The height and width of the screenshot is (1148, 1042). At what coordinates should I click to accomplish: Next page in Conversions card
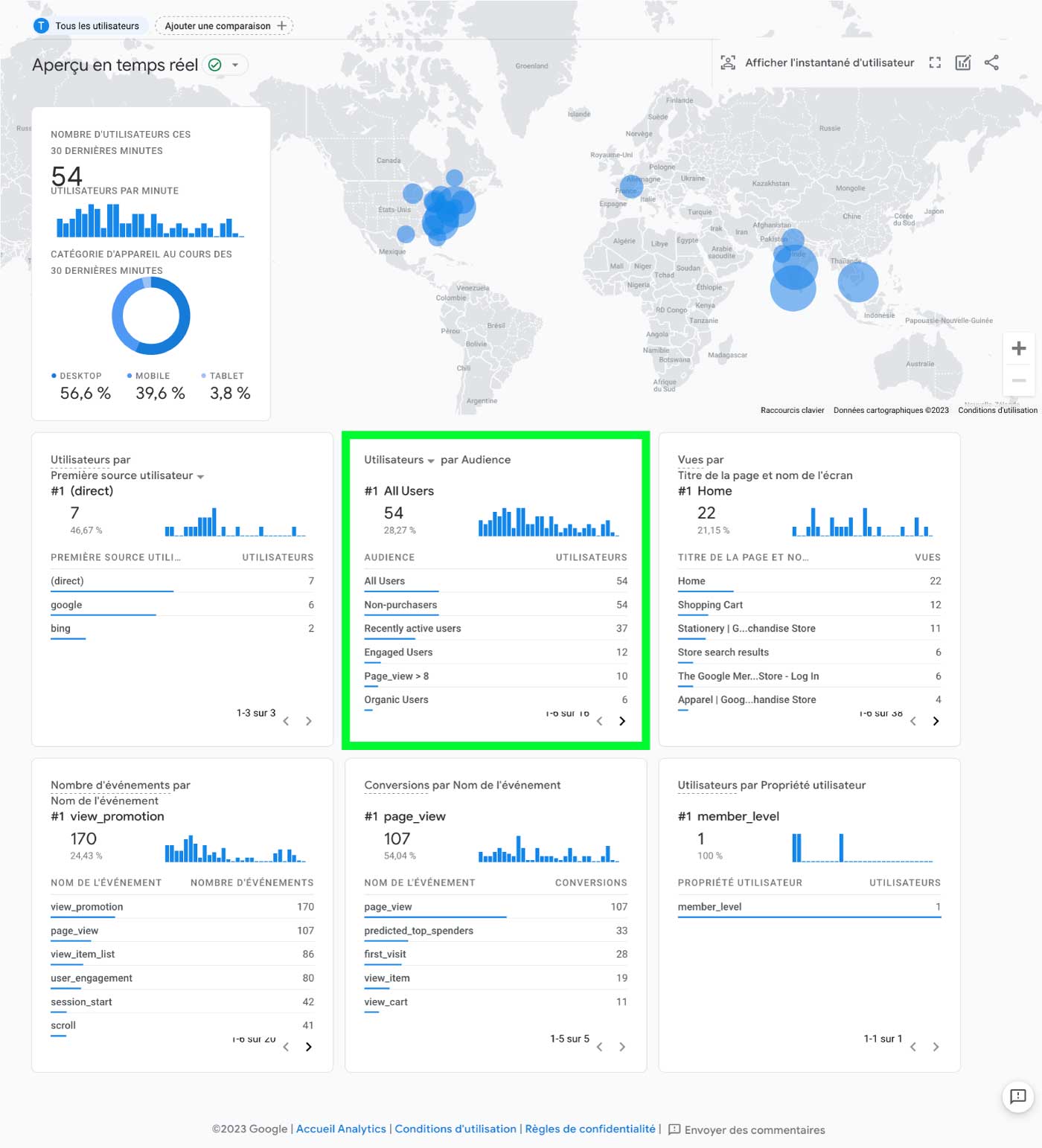coord(622,1047)
